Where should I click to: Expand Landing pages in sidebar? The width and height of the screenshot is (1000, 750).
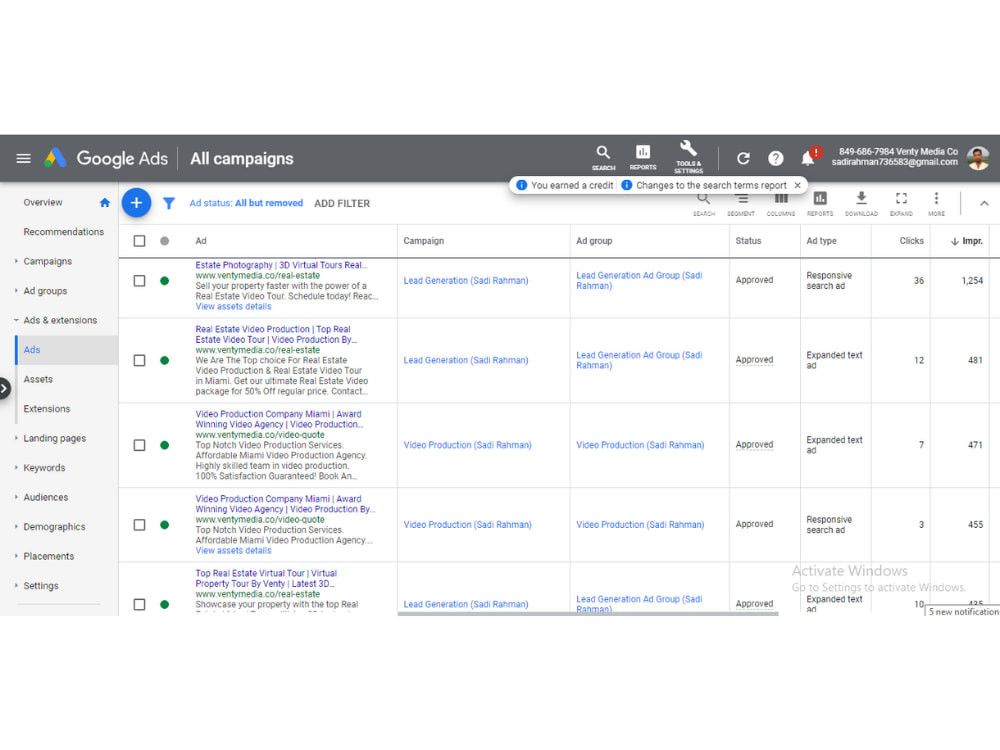pyautogui.click(x=16, y=438)
